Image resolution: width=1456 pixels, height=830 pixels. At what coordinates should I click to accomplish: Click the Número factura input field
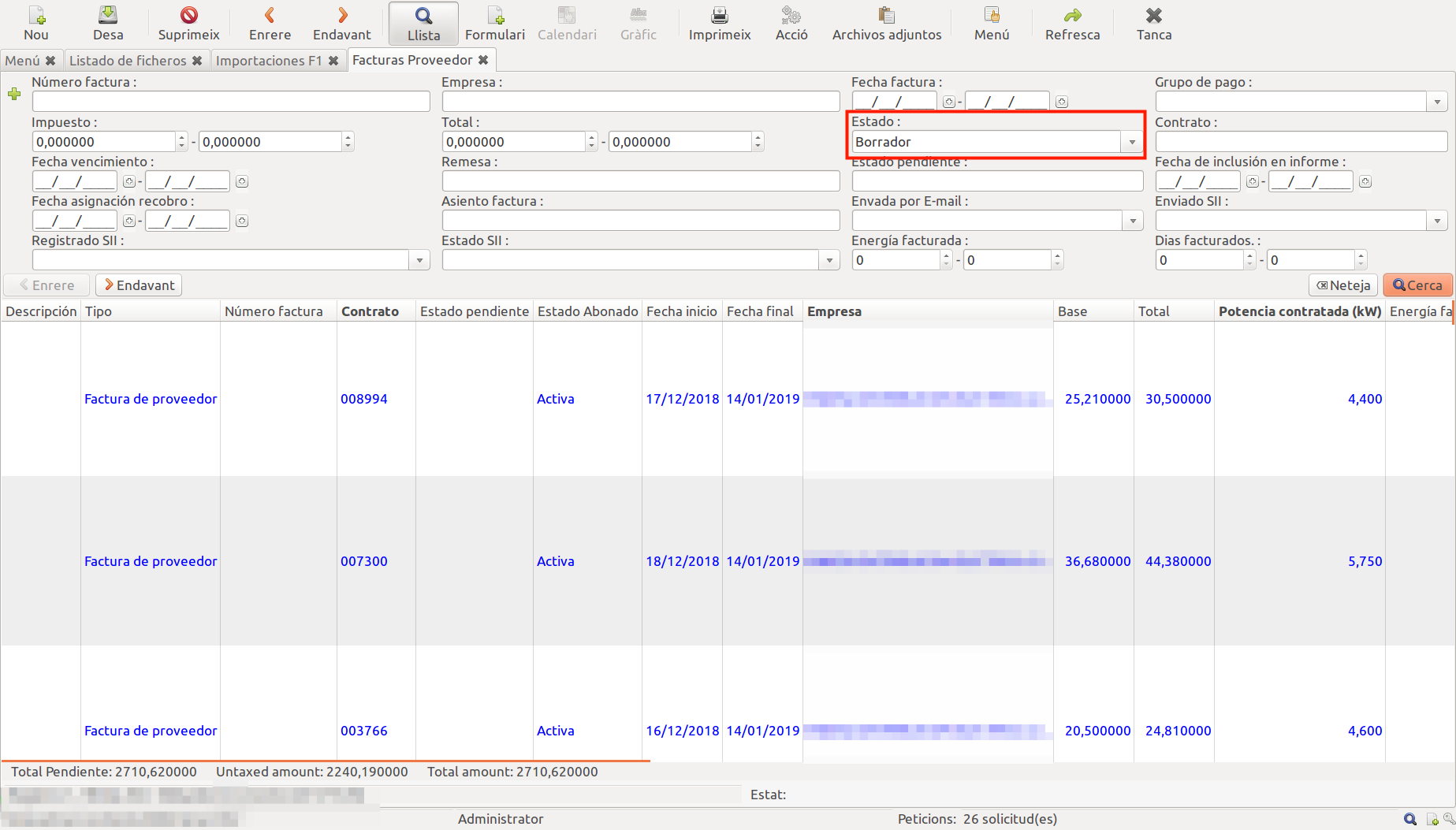[231, 102]
